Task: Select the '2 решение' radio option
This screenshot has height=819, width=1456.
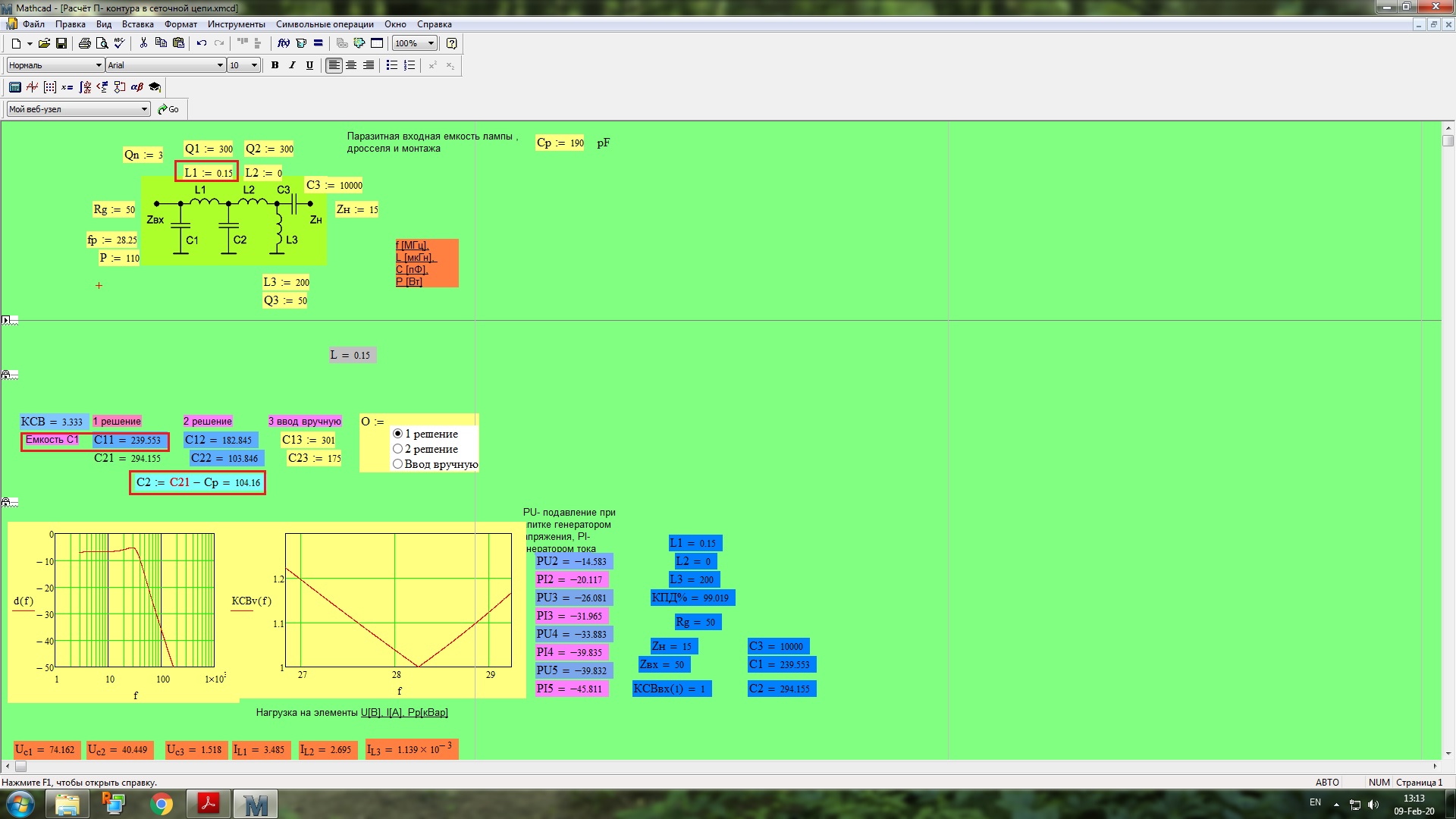Action: tap(397, 449)
